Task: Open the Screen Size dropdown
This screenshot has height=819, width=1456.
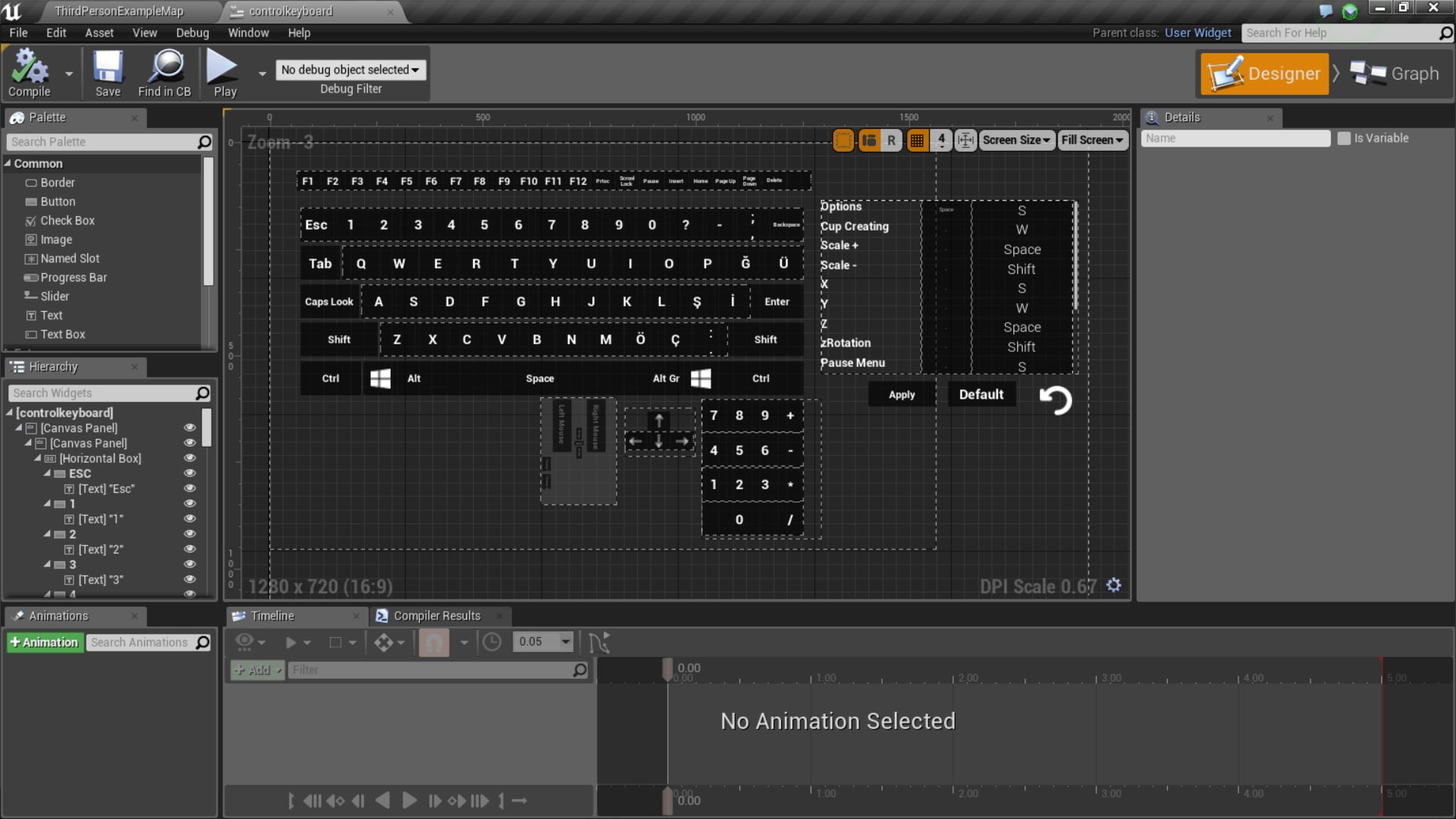Action: point(1016,140)
